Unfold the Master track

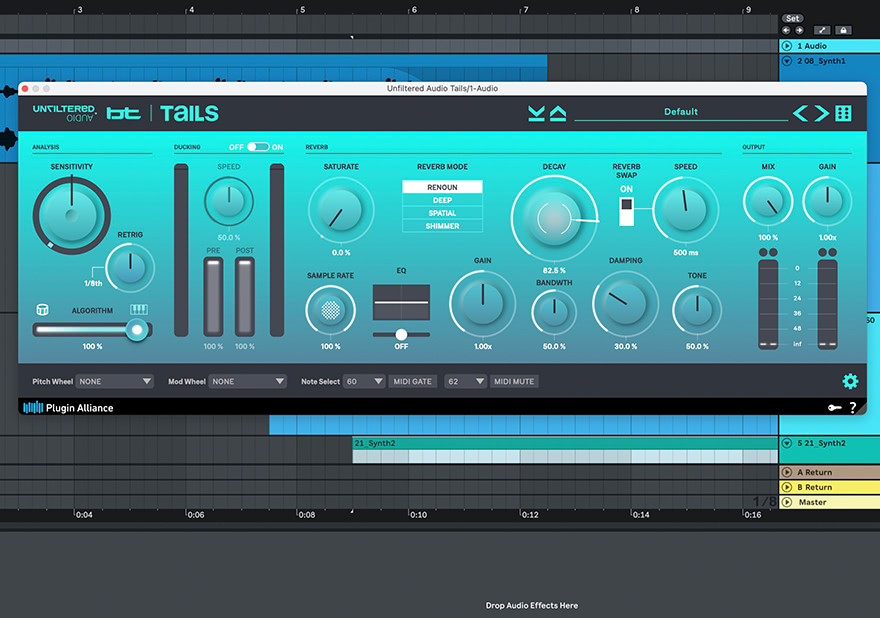coord(787,502)
